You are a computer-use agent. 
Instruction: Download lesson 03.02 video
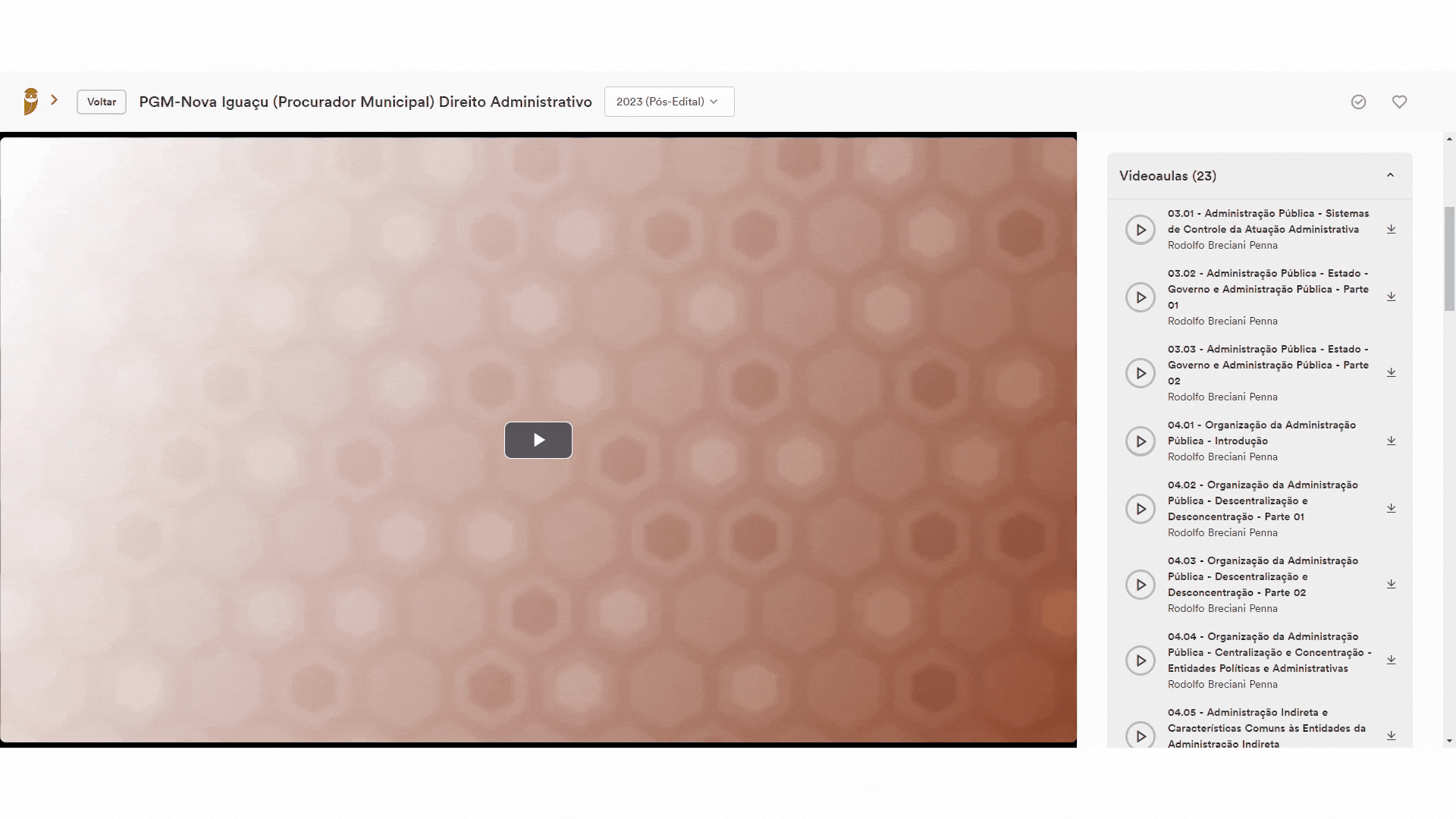point(1392,297)
